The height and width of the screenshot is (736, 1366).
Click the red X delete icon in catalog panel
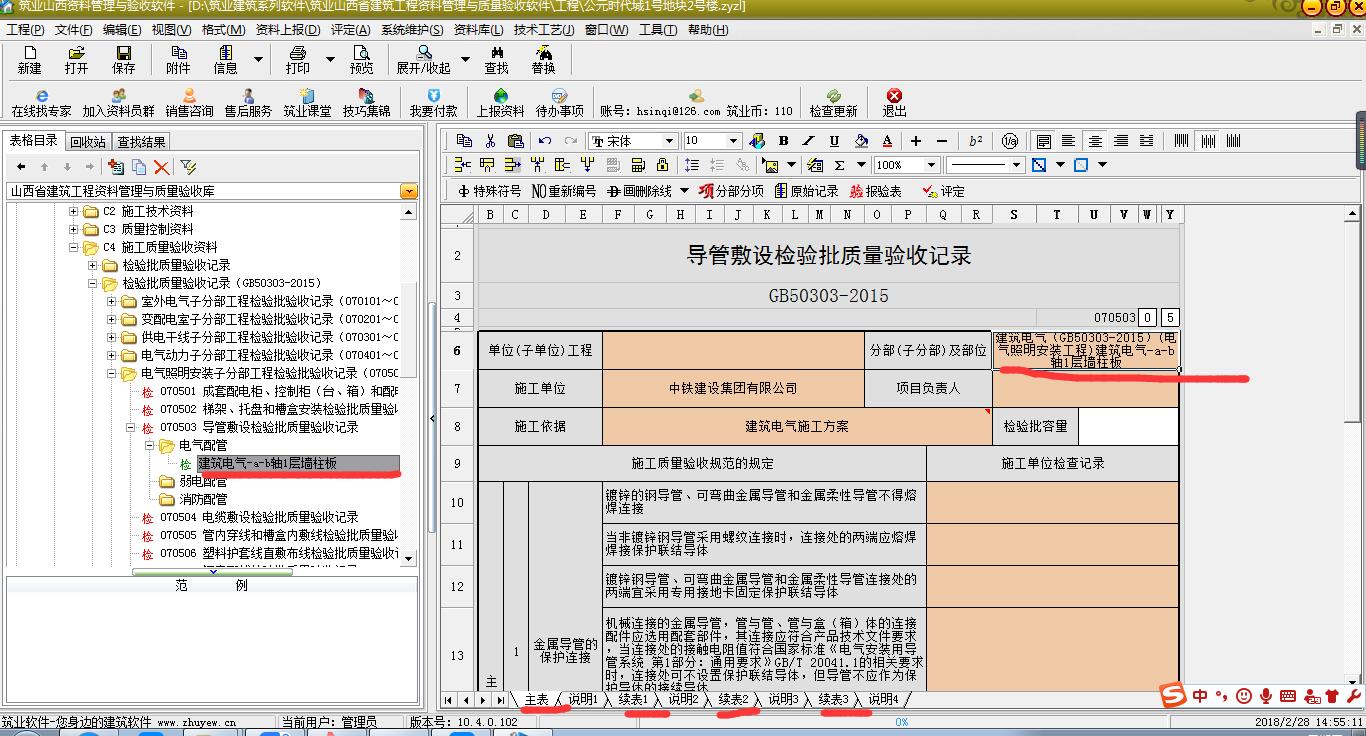click(161, 167)
